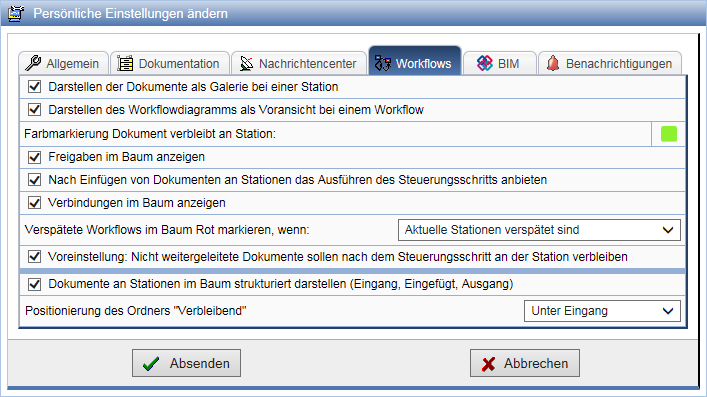Uncheck Voreinstellung nicht weitergeleitete Dokumente checkbox
The height and width of the screenshot is (397, 707).
pos(35,257)
